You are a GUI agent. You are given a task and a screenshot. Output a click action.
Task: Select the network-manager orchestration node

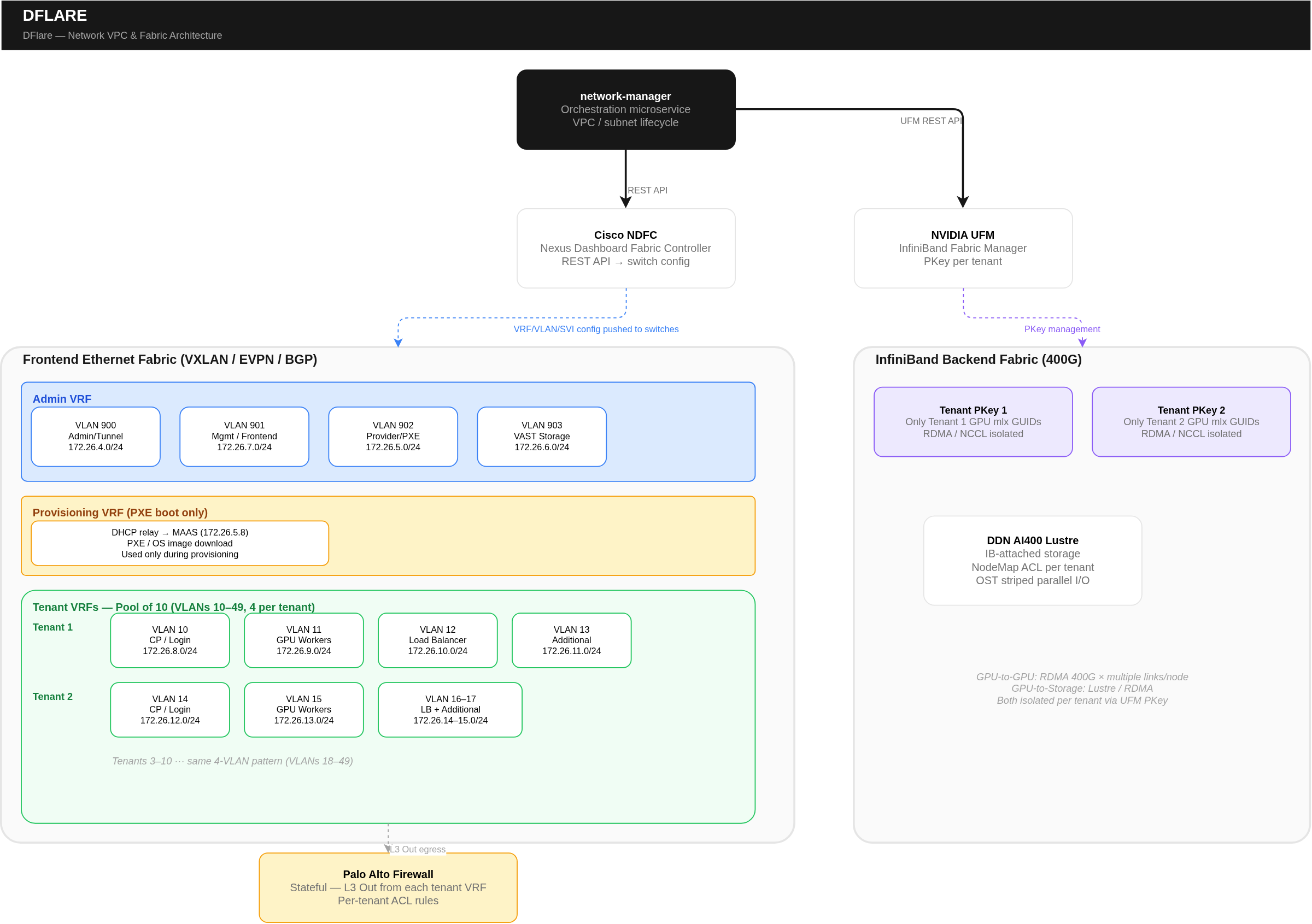tap(626, 109)
